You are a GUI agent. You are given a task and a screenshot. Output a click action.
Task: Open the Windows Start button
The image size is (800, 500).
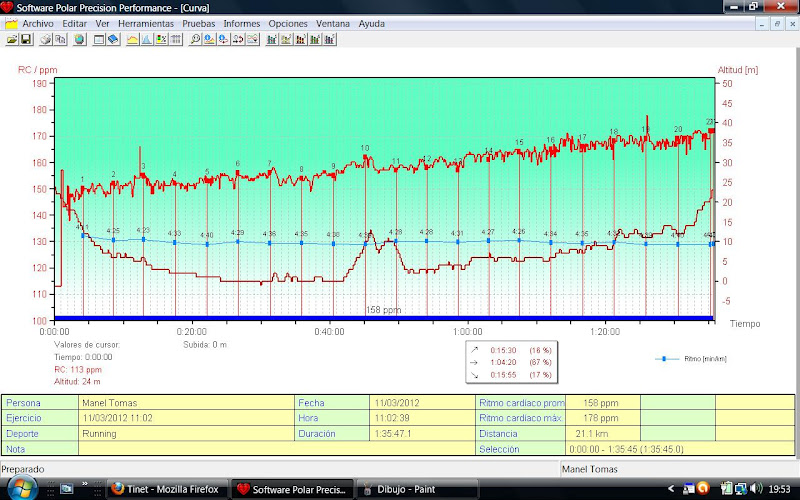[x=21, y=488]
